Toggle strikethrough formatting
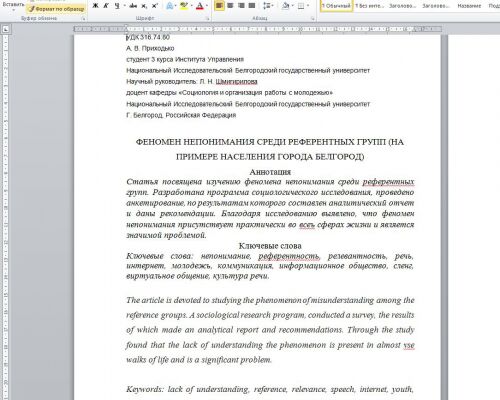Screen dimensions: 500x400 (133, 6)
